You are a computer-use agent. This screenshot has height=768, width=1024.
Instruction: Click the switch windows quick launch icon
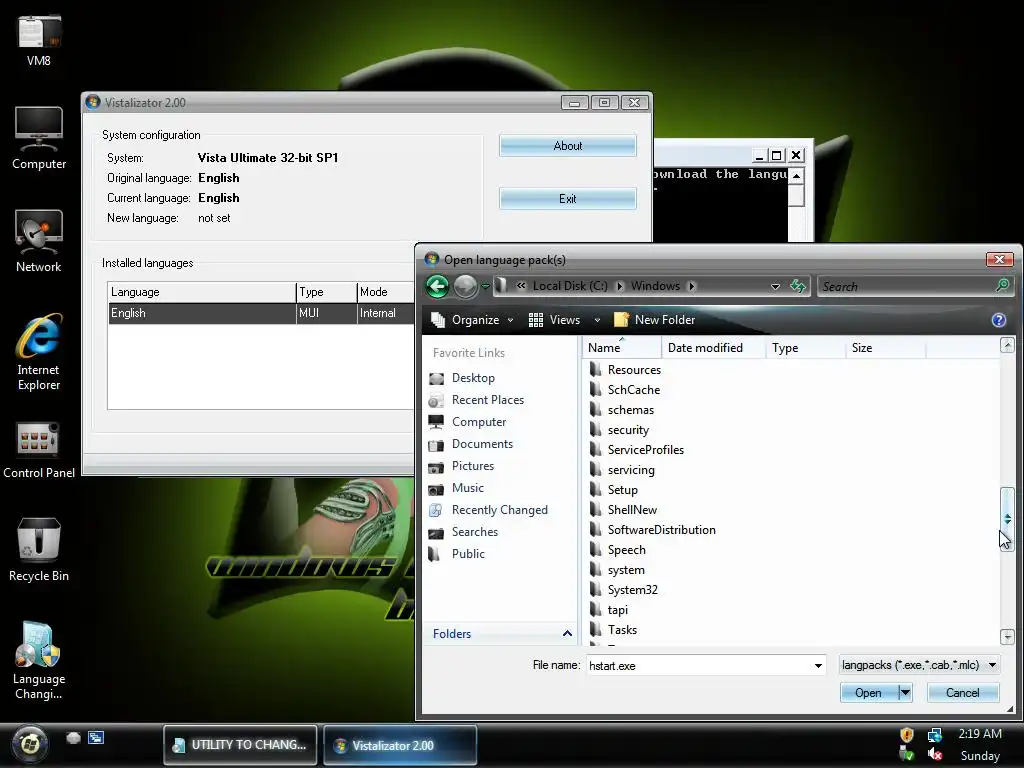[96, 738]
